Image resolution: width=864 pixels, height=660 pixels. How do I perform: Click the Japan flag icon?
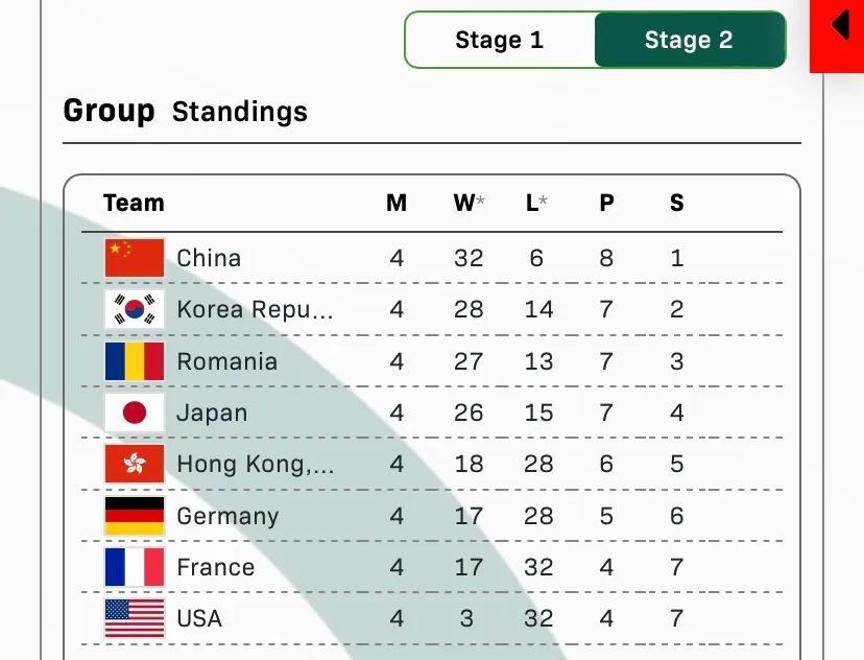[134, 413]
